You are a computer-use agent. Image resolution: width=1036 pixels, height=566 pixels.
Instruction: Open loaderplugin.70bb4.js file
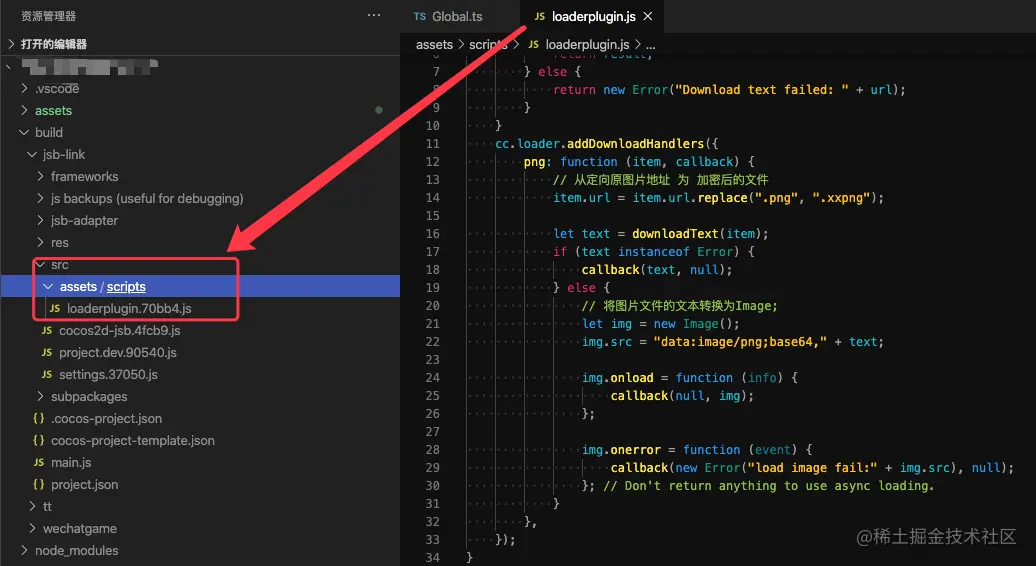pos(129,308)
